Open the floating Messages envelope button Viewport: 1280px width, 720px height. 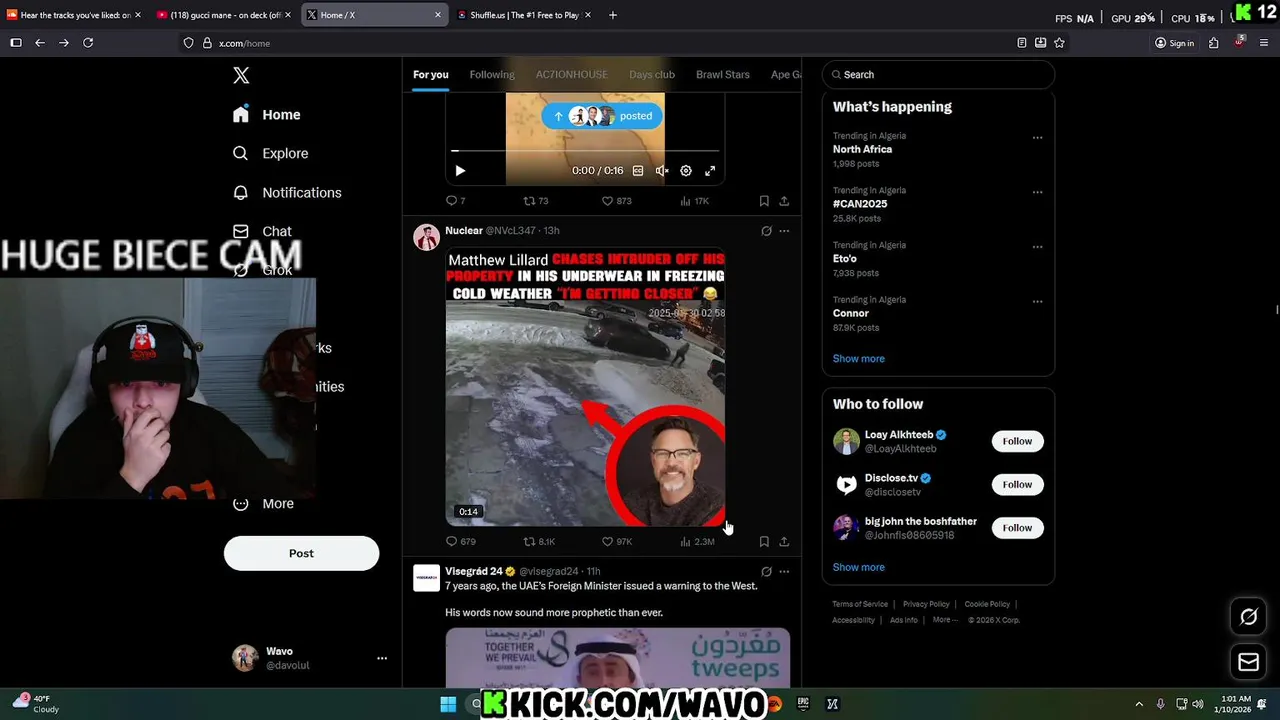1249,662
